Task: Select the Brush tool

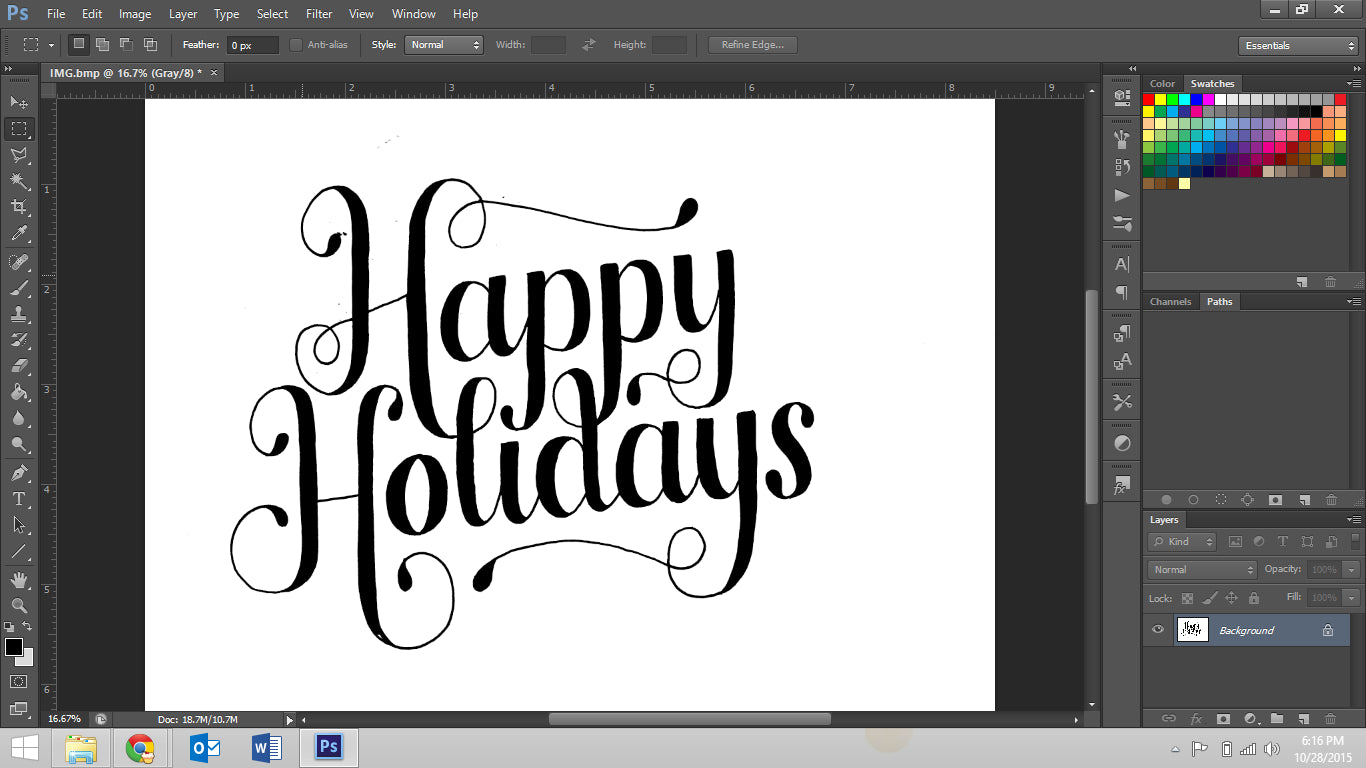Action: point(19,288)
